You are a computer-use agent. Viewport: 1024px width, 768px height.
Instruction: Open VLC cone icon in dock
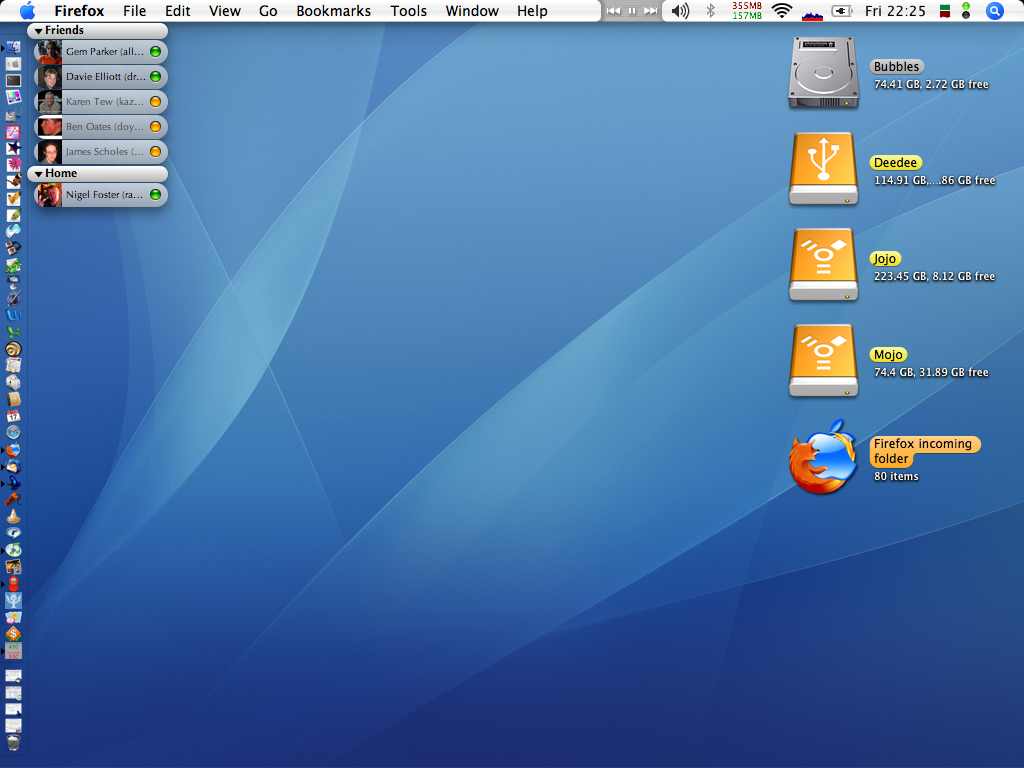point(13,517)
